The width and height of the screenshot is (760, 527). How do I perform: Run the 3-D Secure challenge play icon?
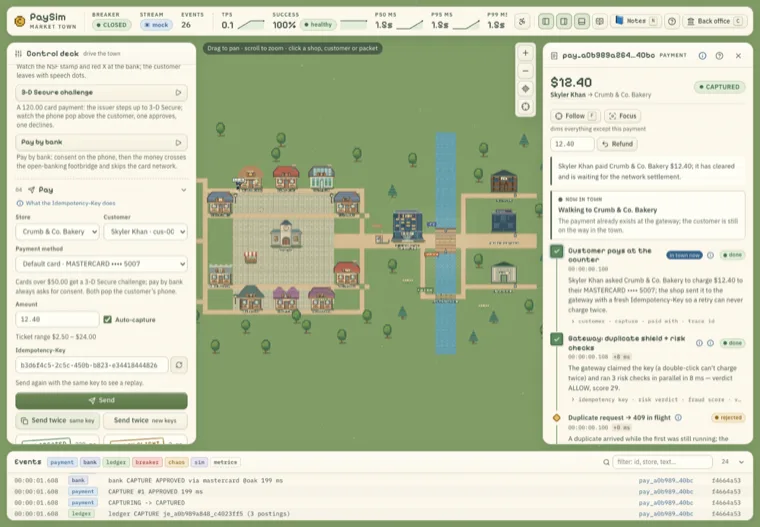point(178,93)
